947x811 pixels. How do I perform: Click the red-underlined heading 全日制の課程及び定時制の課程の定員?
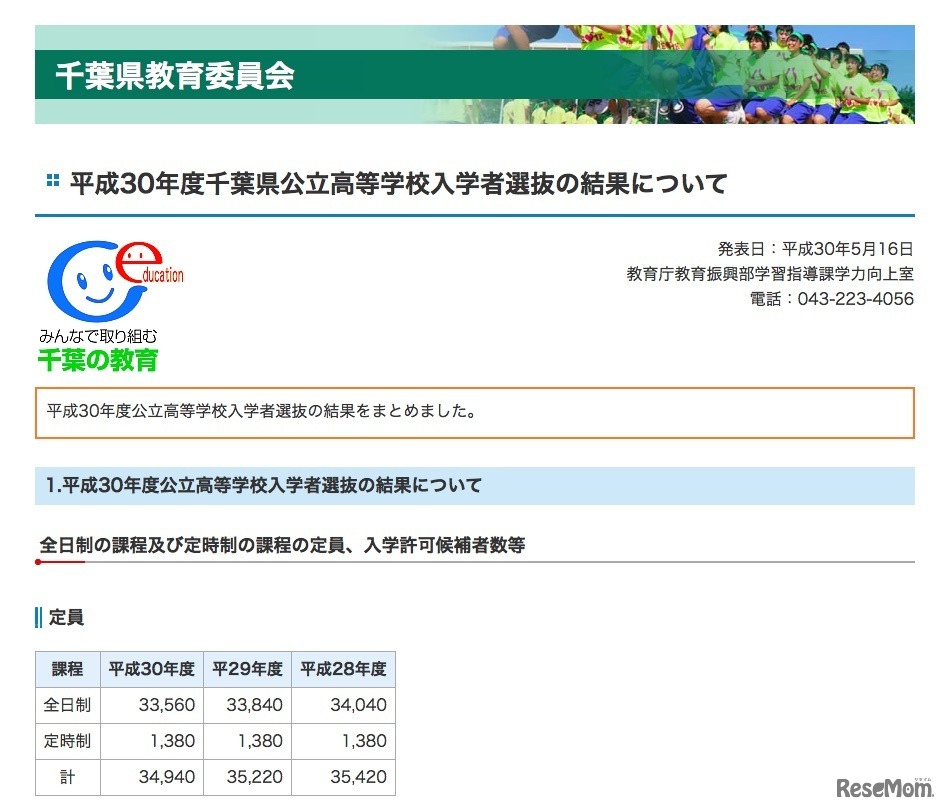tap(284, 545)
